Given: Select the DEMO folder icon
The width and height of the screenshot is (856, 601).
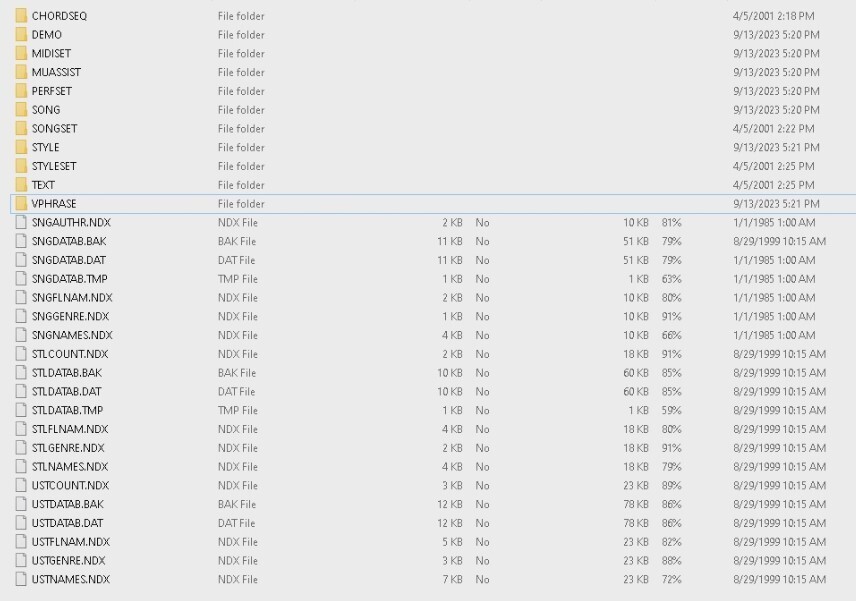Looking at the screenshot, I should pos(21,35).
